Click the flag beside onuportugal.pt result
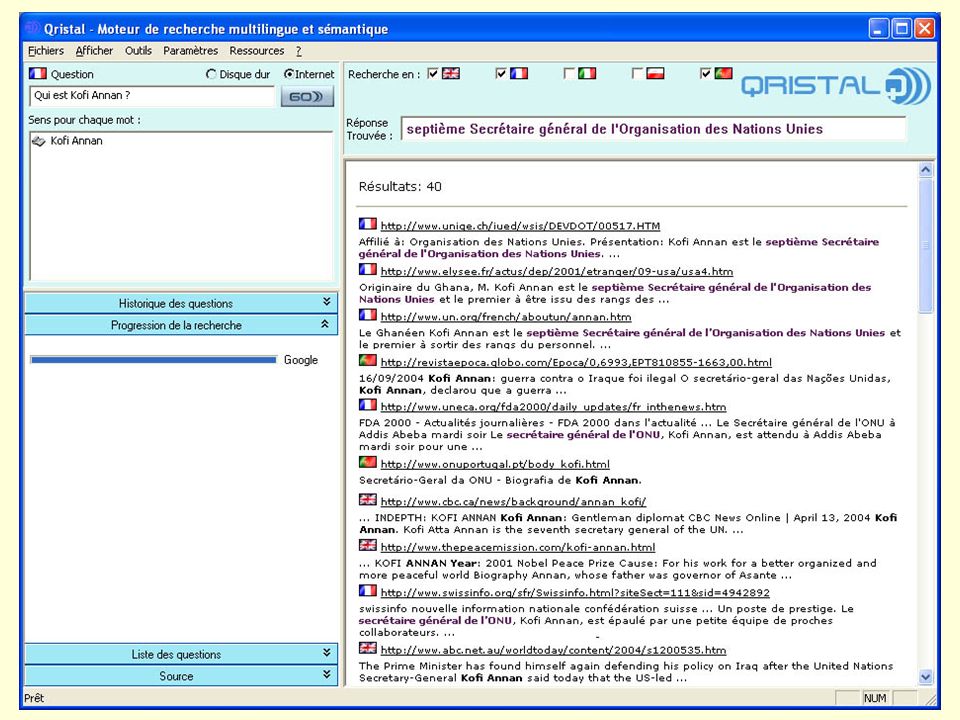Image resolution: width=960 pixels, height=720 pixels. coord(367,462)
